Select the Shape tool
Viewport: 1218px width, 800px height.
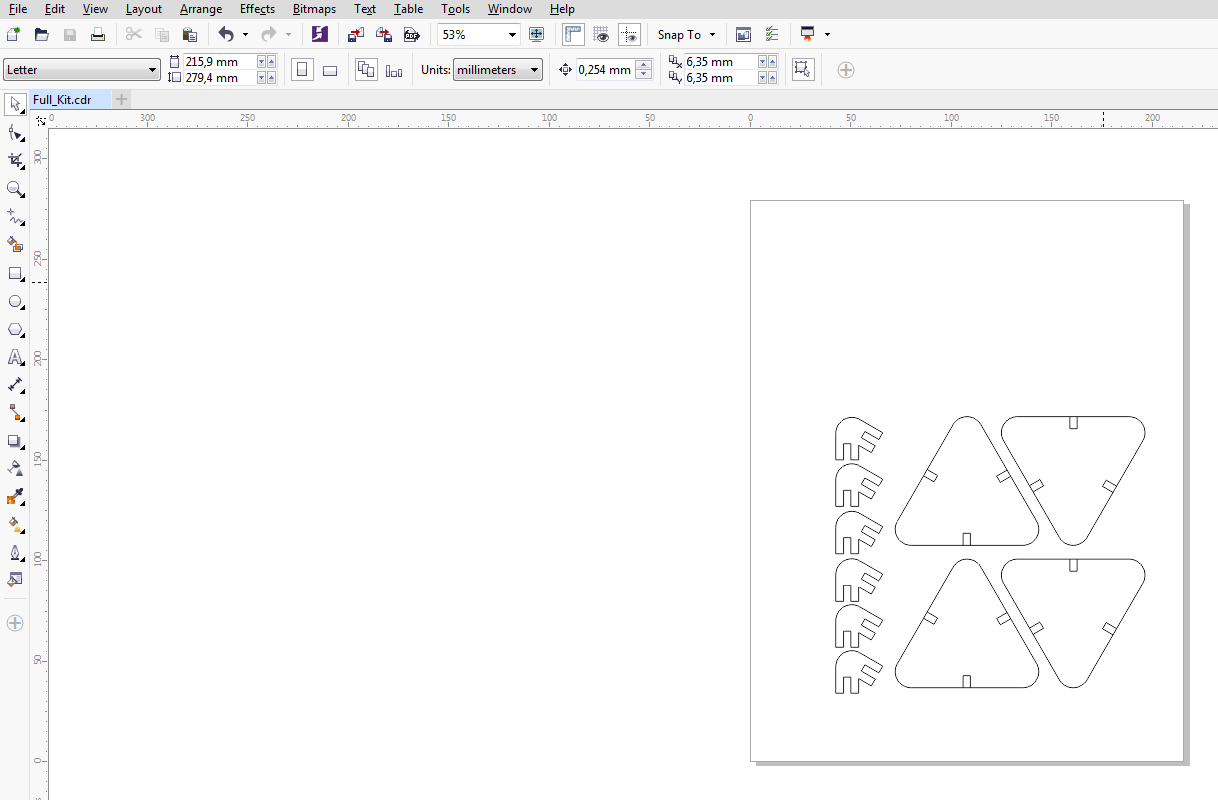point(15,132)
